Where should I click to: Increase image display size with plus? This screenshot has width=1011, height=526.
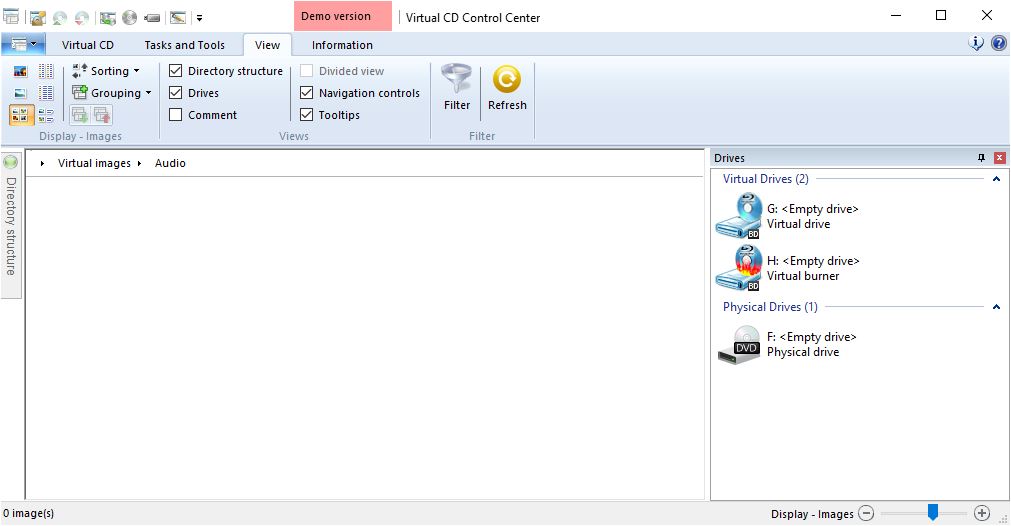981,514
